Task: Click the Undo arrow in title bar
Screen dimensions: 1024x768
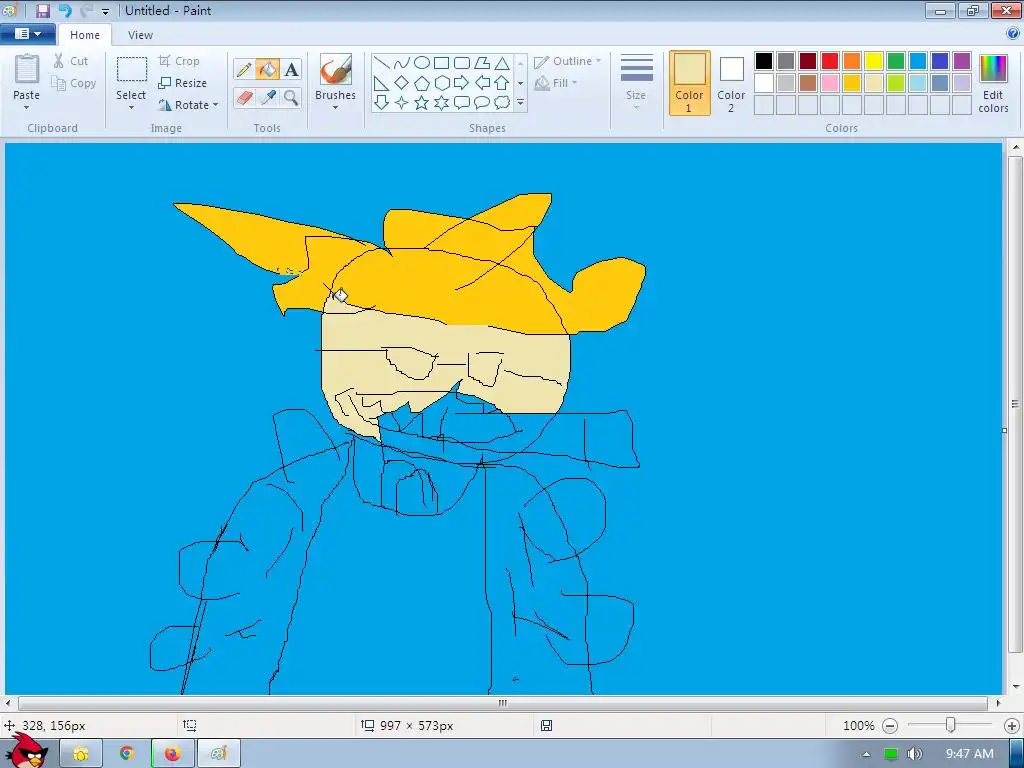Action: [x=65, y=10]
